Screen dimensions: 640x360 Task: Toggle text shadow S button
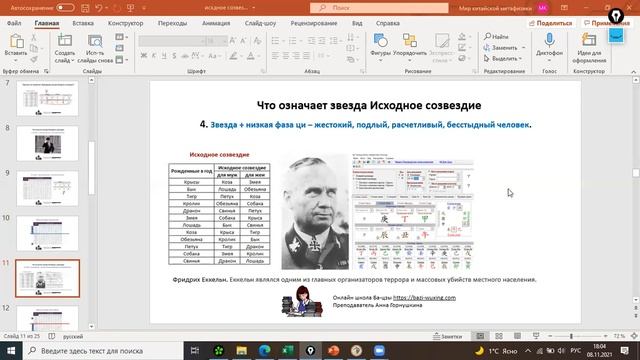point(174,56)
